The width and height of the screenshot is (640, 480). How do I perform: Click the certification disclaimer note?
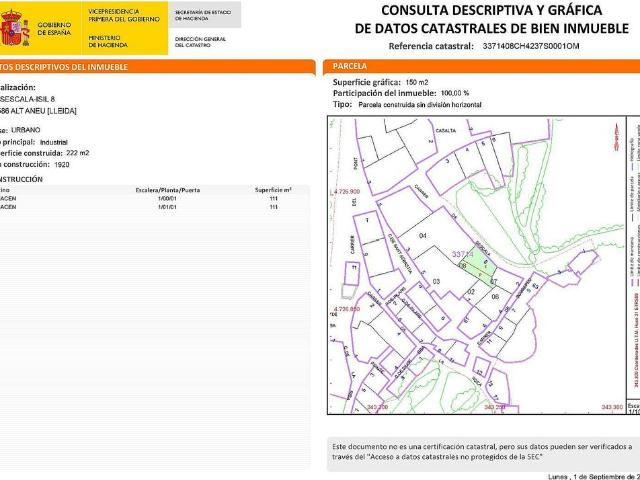[x=482, y=451]
